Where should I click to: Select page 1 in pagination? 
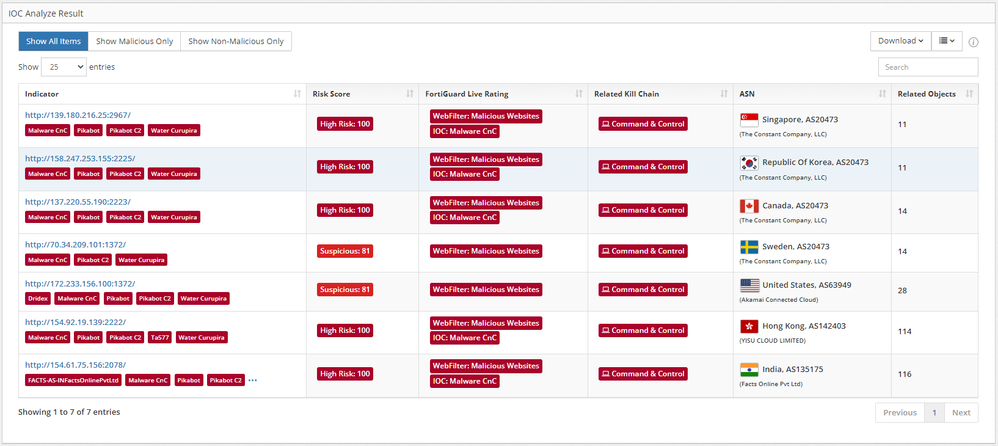(x=934, y=412)
